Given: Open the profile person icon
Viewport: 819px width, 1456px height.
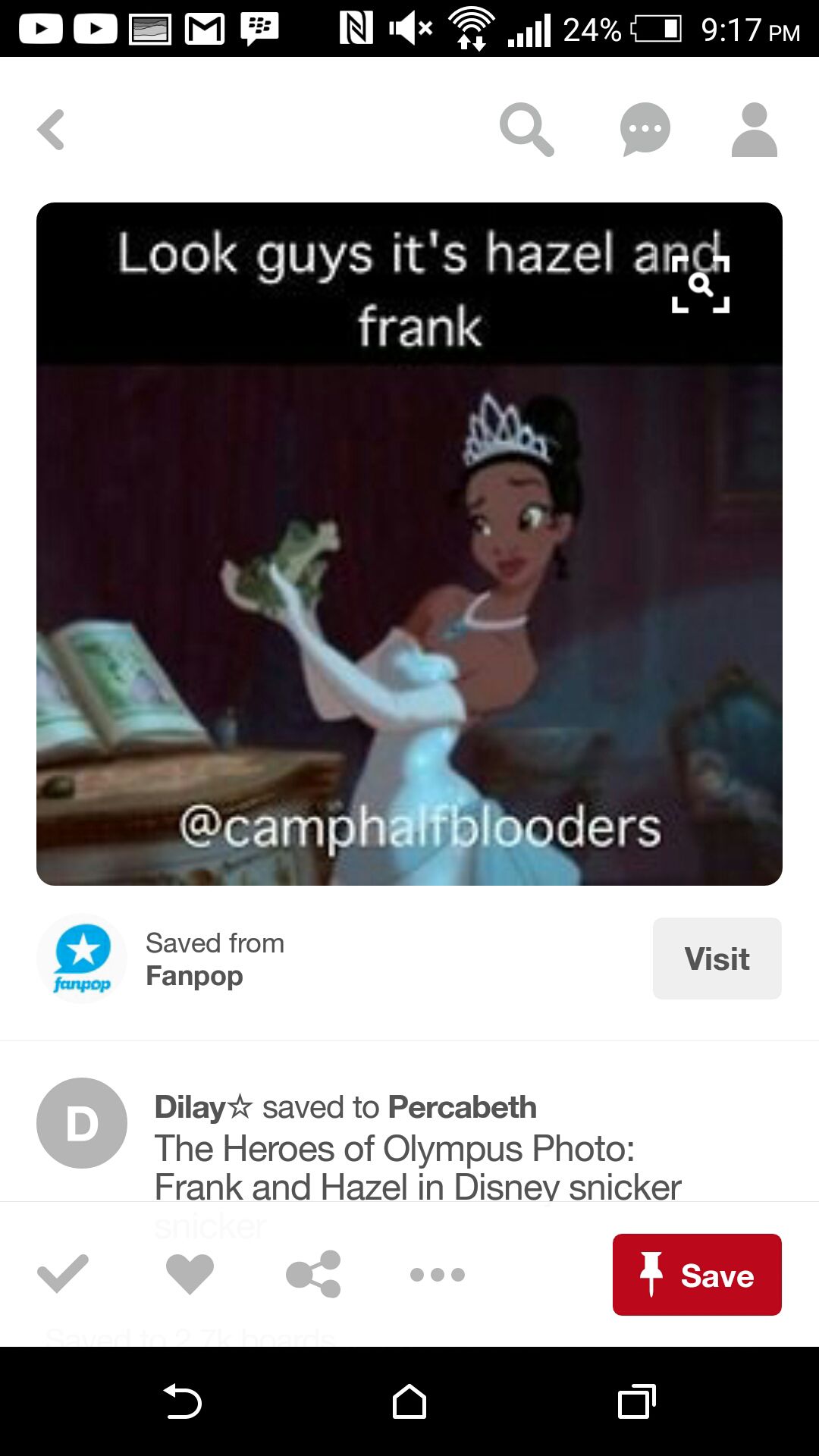Looking at the screenshot, I should [754, 130].
